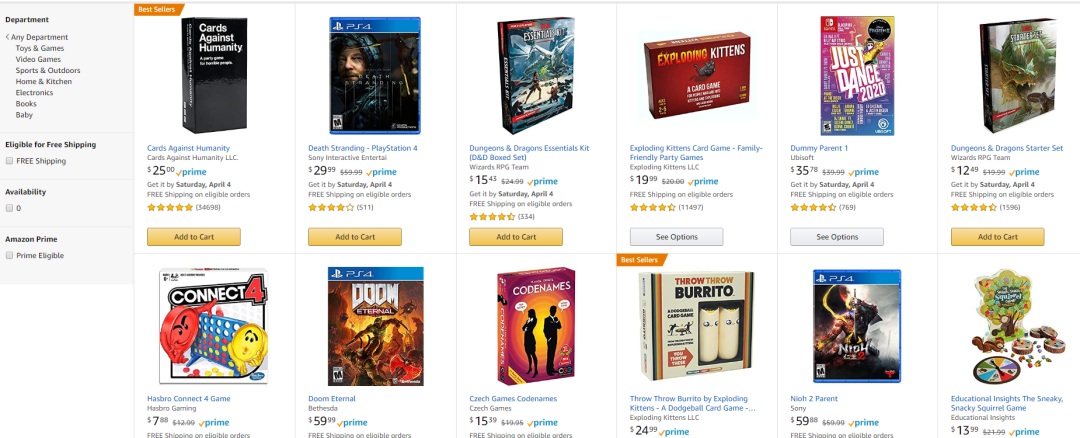The image size is (1080, 438).
Task: Go back to Any Department
Action: pos(39,37)
